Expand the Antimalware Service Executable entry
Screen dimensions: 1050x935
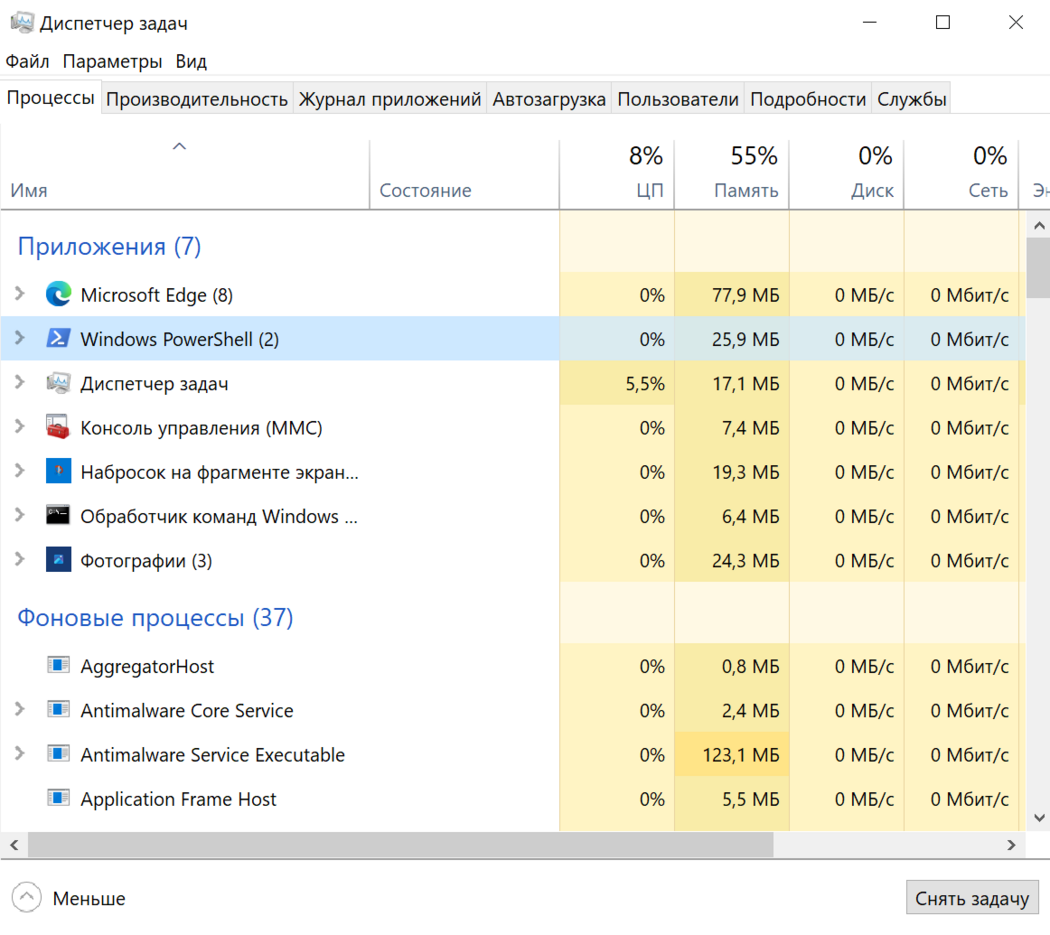pos(19,755)
